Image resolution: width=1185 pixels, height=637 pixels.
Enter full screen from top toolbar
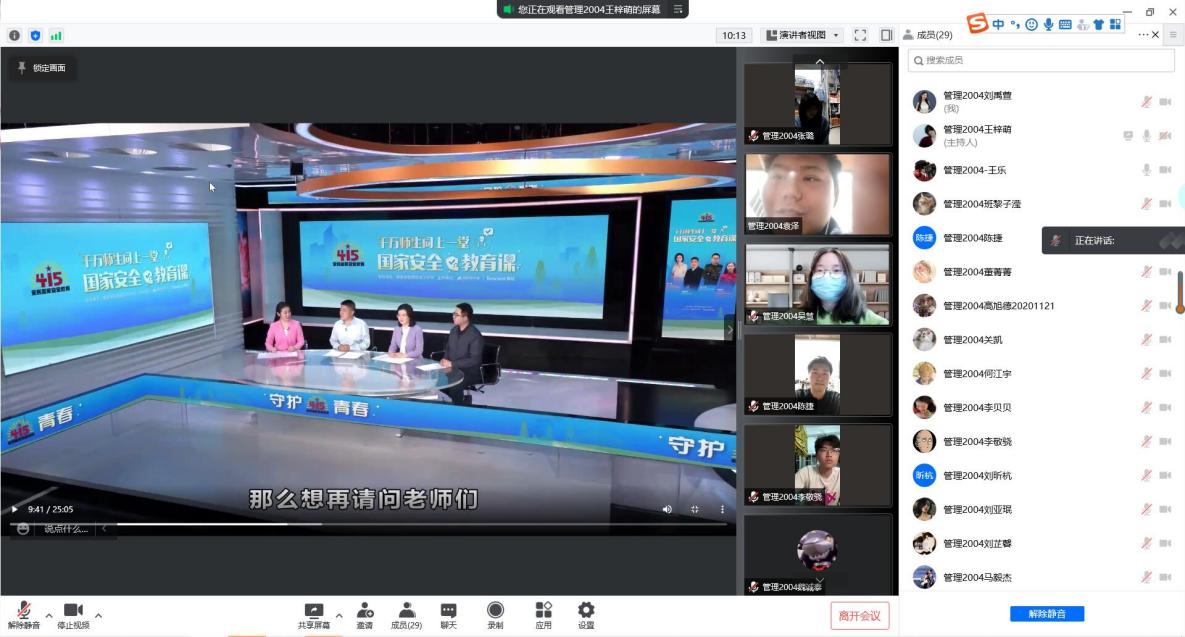coord(860,35)
